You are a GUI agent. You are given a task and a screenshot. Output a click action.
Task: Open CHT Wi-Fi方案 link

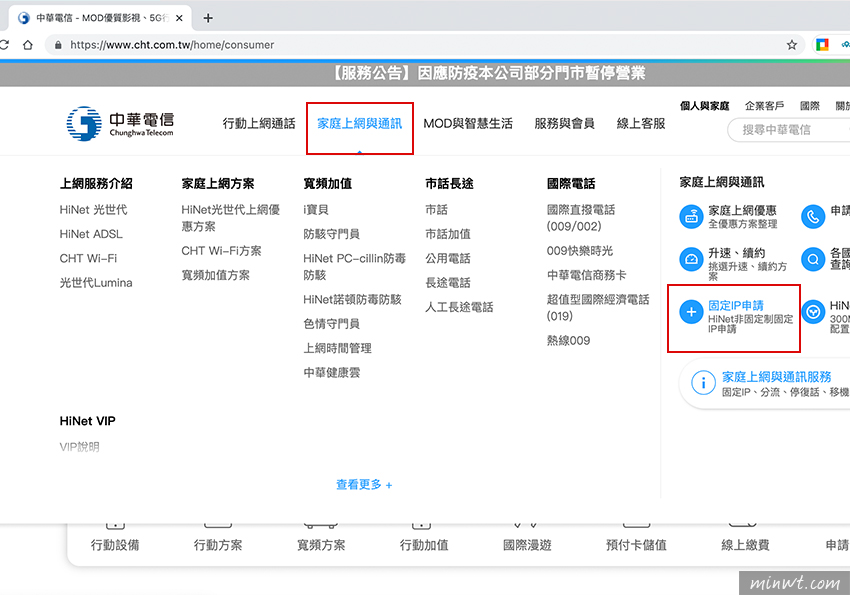click(x=221, y=251)
